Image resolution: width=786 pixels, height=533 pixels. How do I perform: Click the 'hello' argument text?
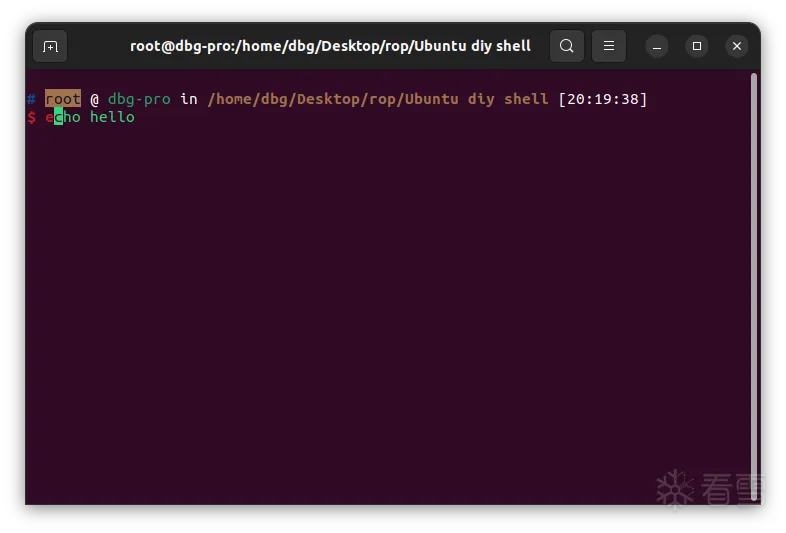[x=112, y=117]
